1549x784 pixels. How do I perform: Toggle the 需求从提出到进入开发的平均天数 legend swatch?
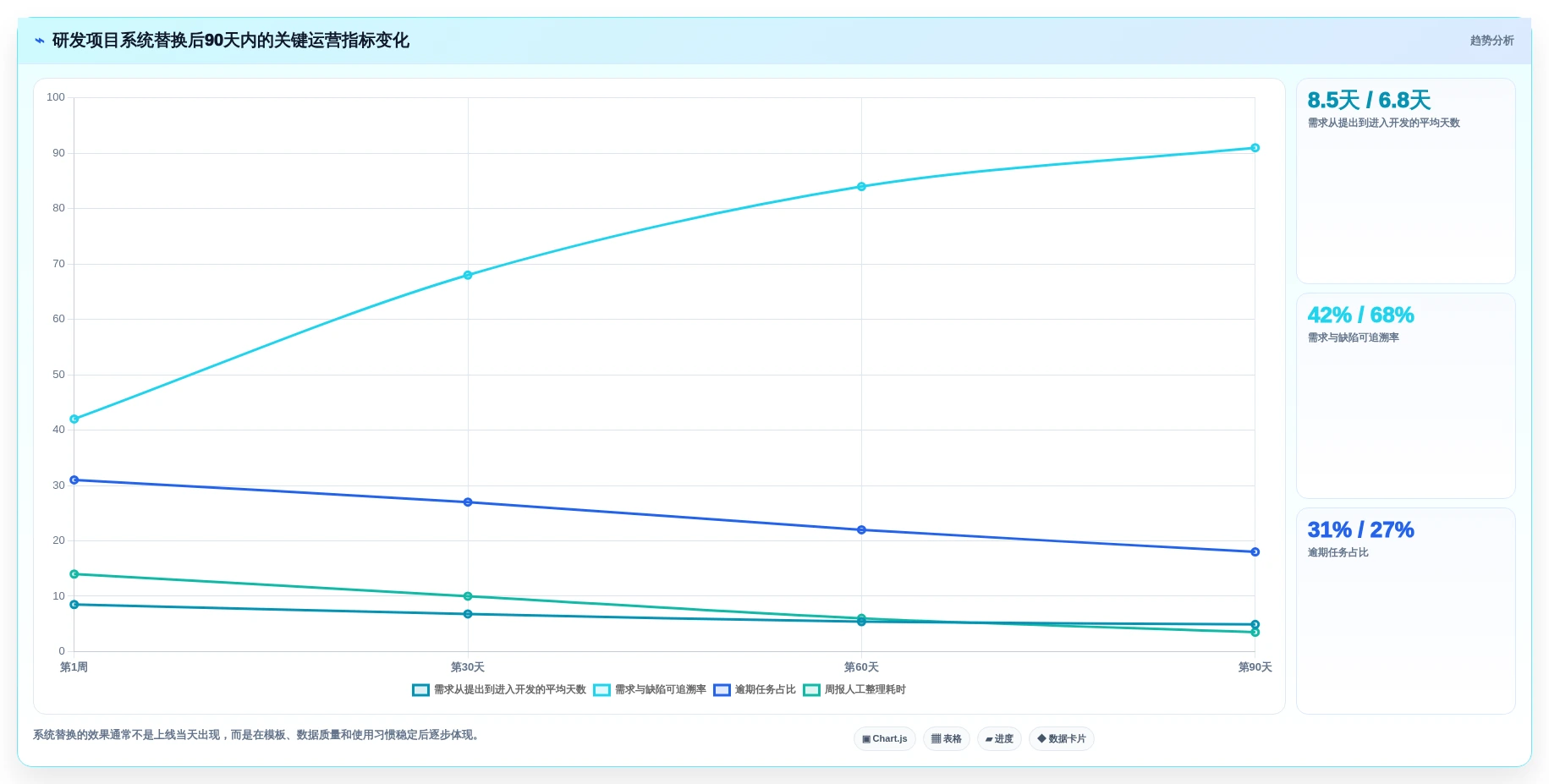coord(420,690)
